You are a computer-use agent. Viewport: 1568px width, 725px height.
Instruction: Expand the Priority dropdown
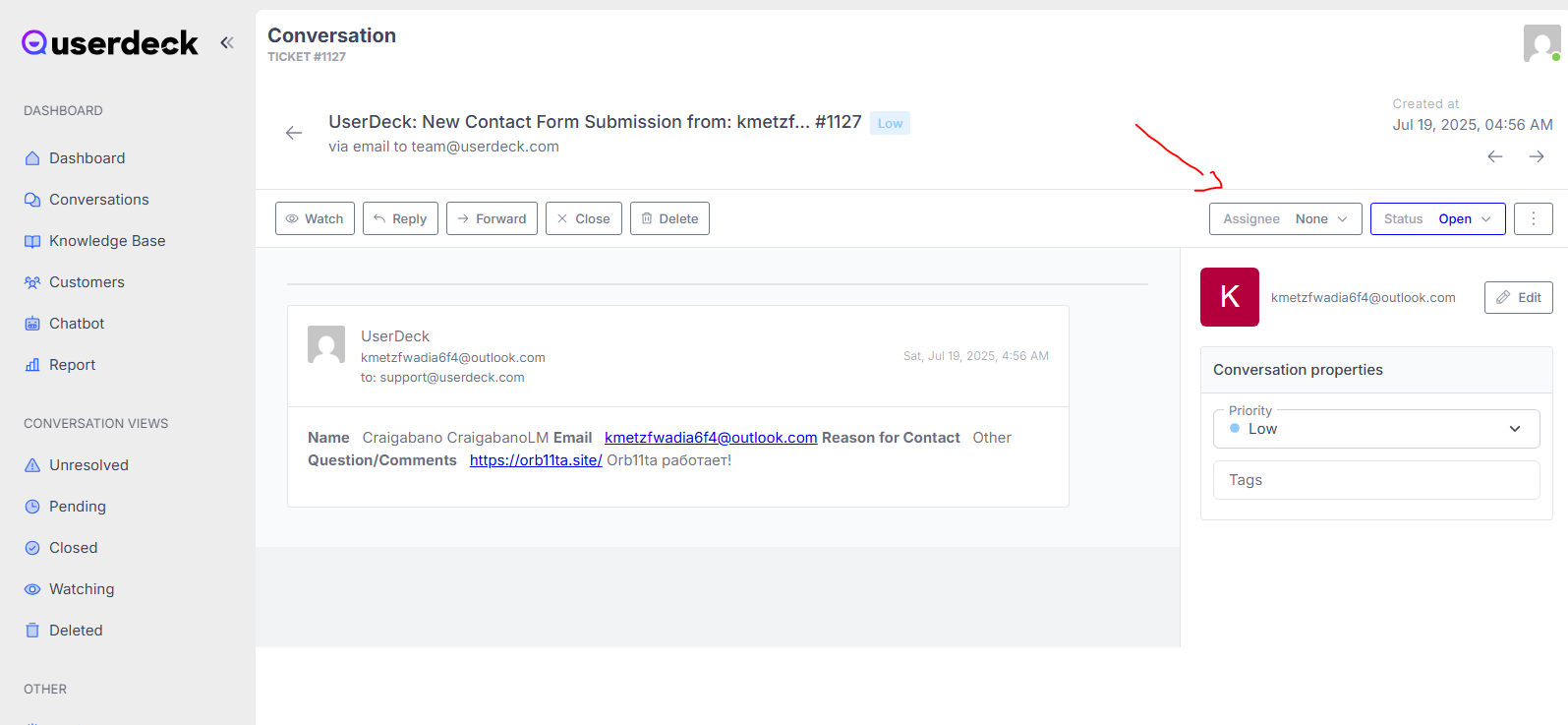coord(1376,429)
